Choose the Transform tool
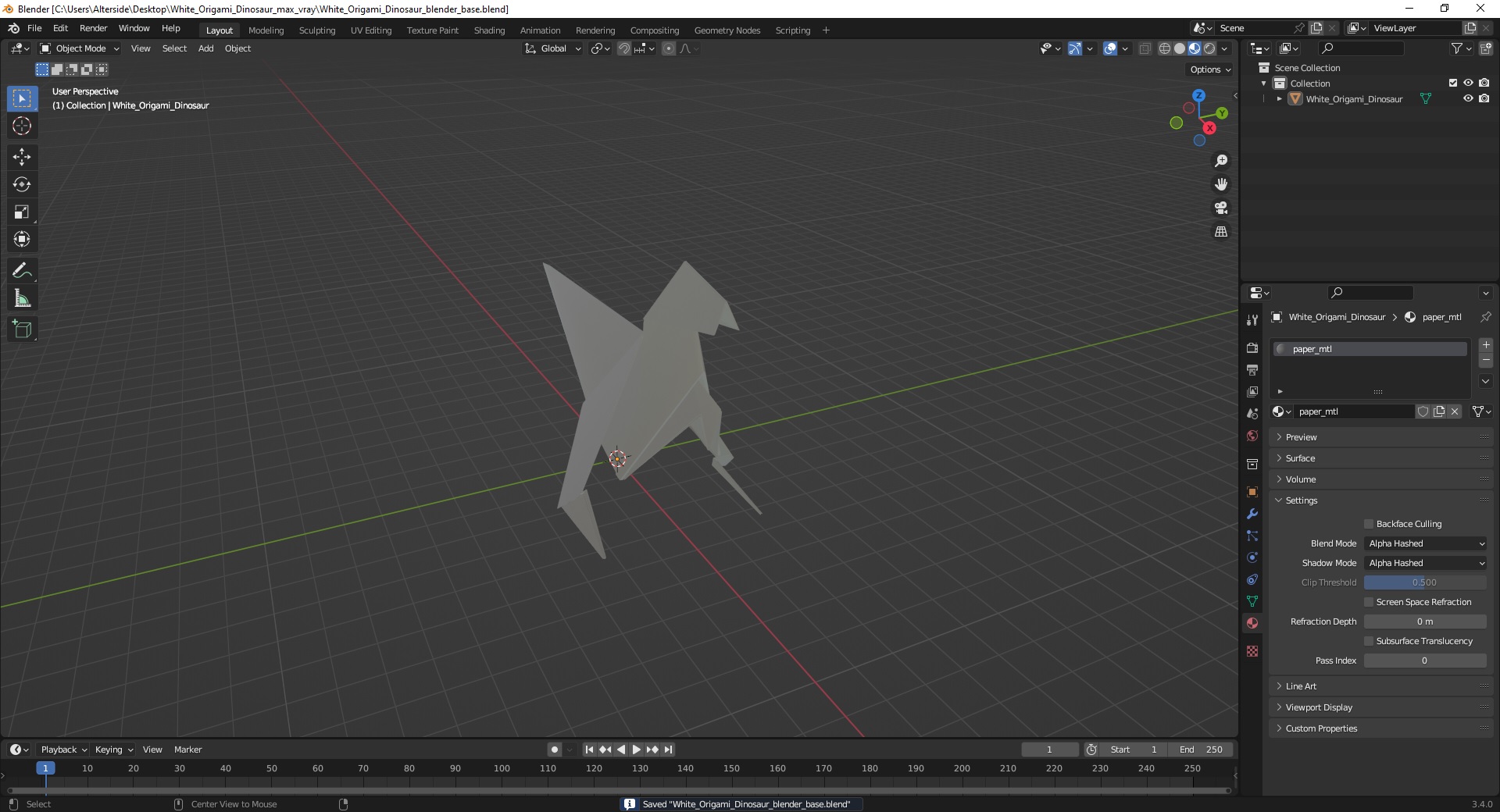Screen dimensions: 1500x812 (x=22, y=239)
